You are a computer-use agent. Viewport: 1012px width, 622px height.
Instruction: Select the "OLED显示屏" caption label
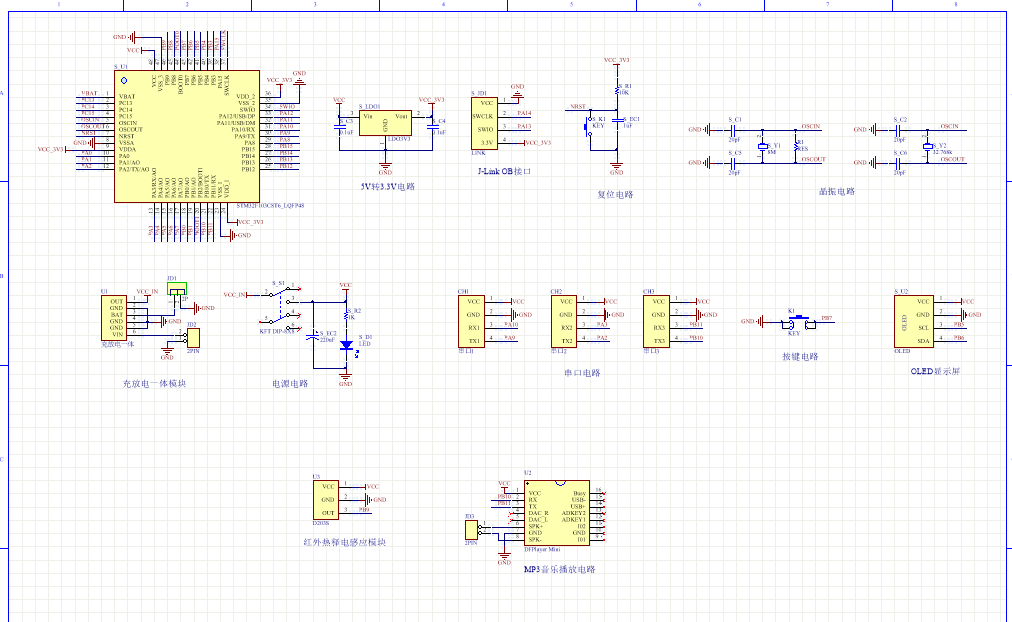934,371
